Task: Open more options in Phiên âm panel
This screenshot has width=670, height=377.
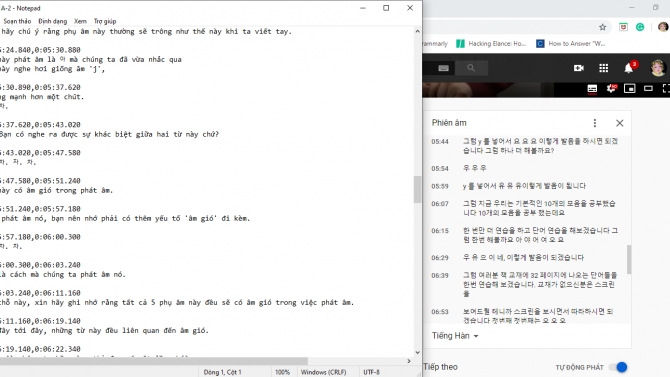Action: (x=595, y=123)
